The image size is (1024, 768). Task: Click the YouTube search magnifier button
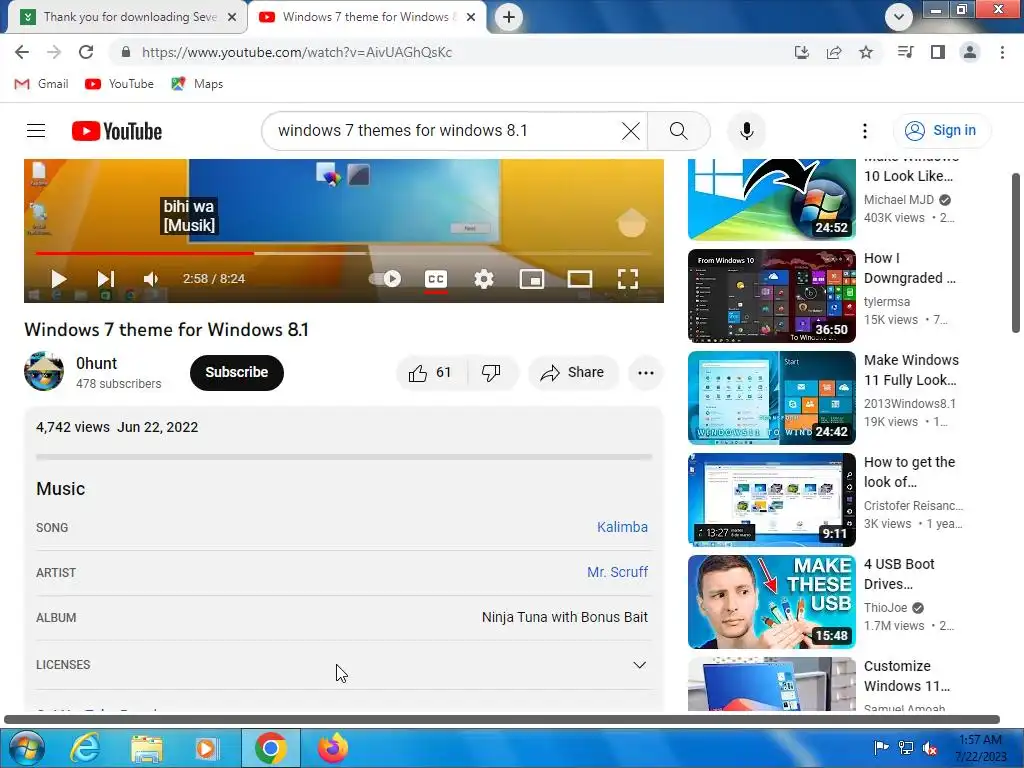click(x=679, y=131)
